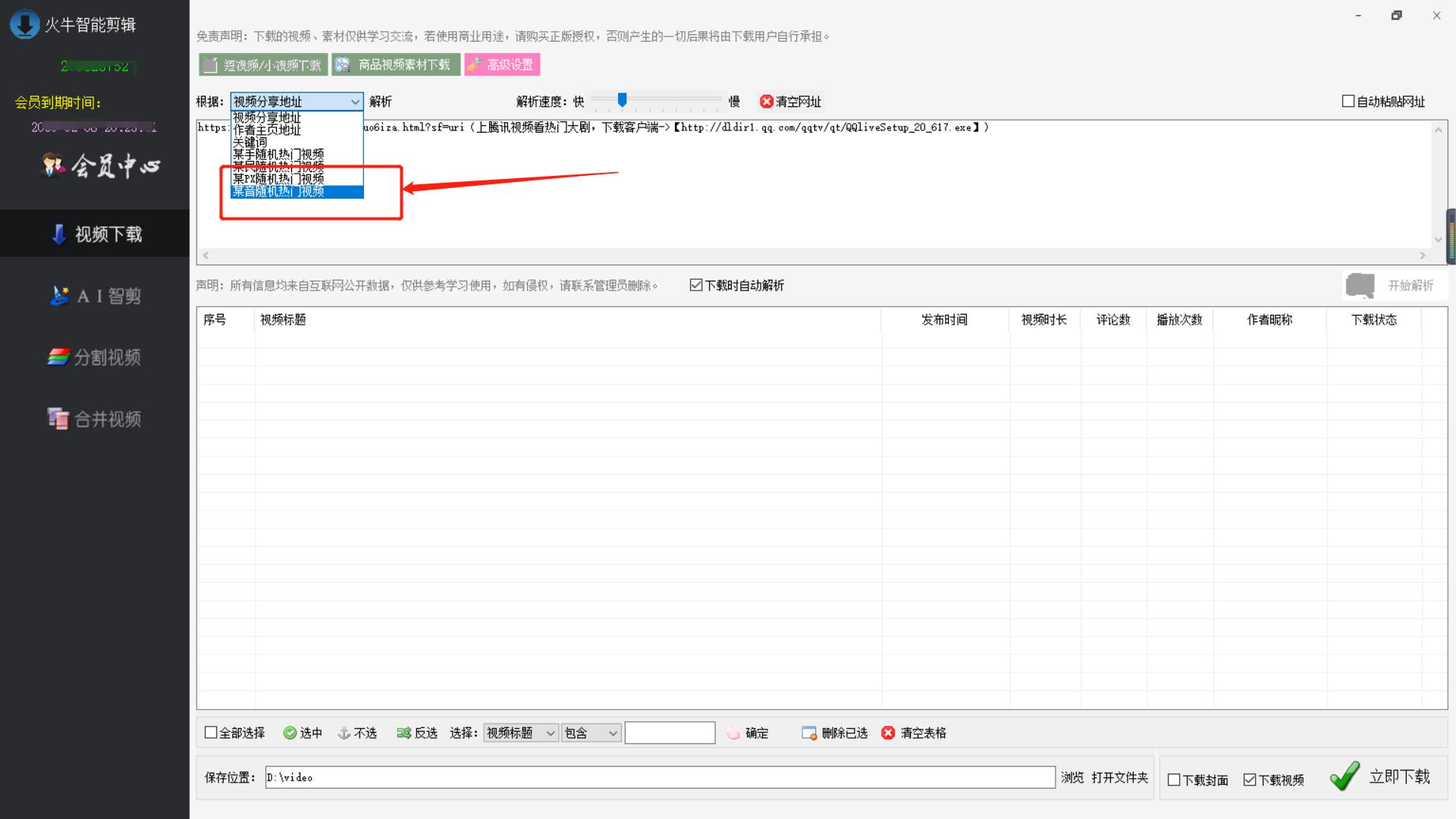Open 商品视频素材下载 tab

(x=396, y=65)
